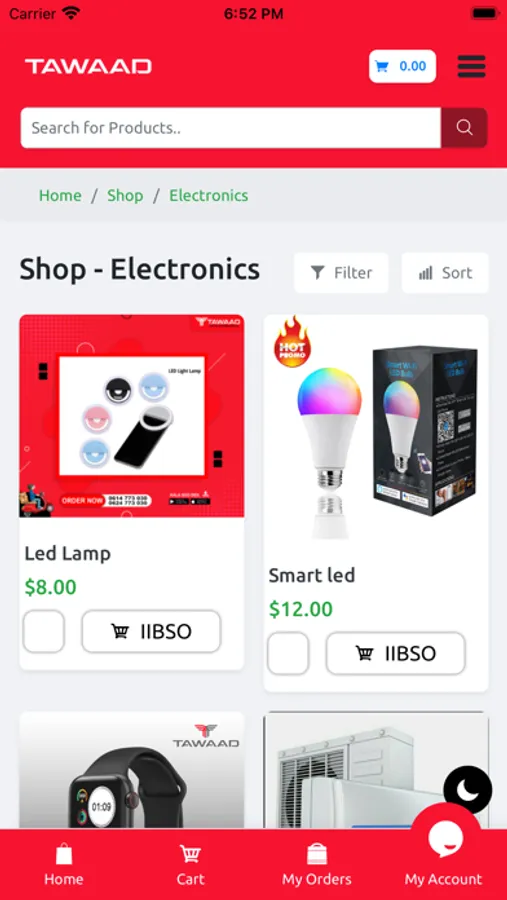
Task: Open the Shop breadcrumb link
Action: 125,195
